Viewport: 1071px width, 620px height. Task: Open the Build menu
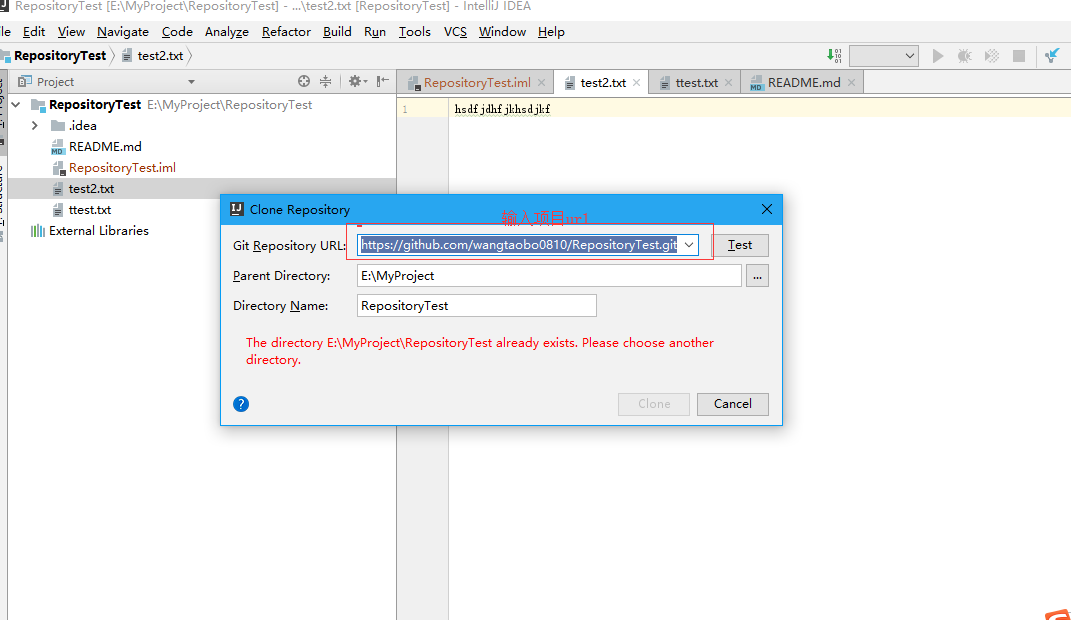337,32
